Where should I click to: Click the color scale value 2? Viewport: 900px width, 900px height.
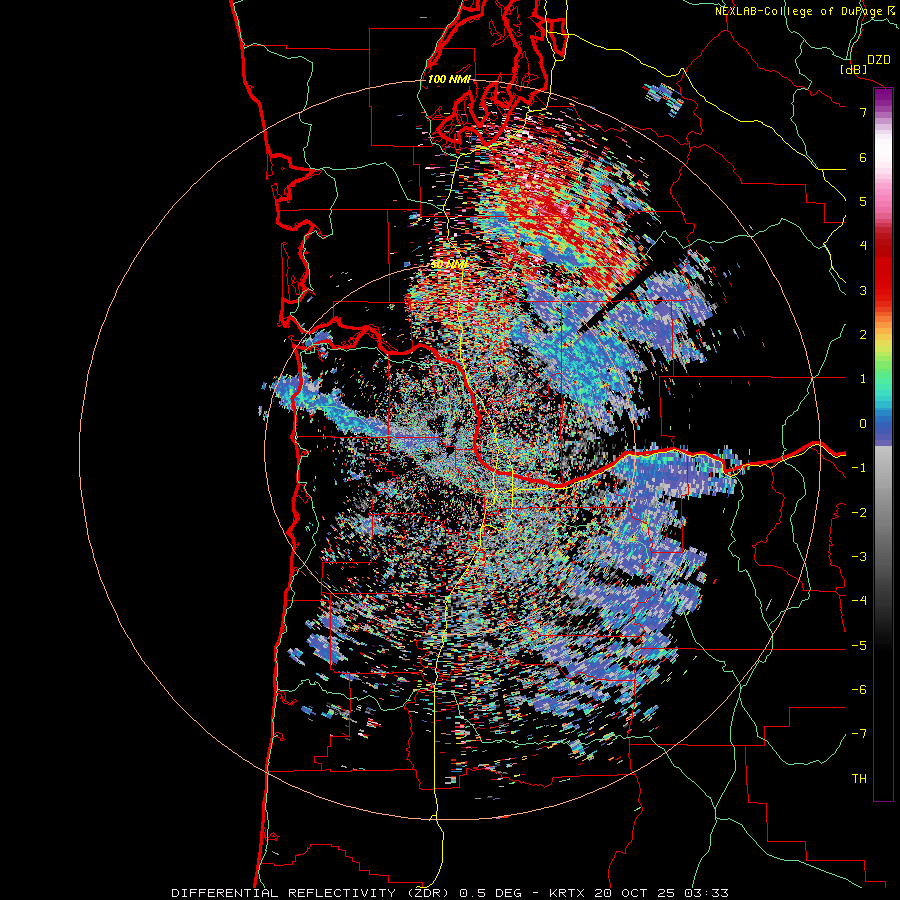[863, 335]
